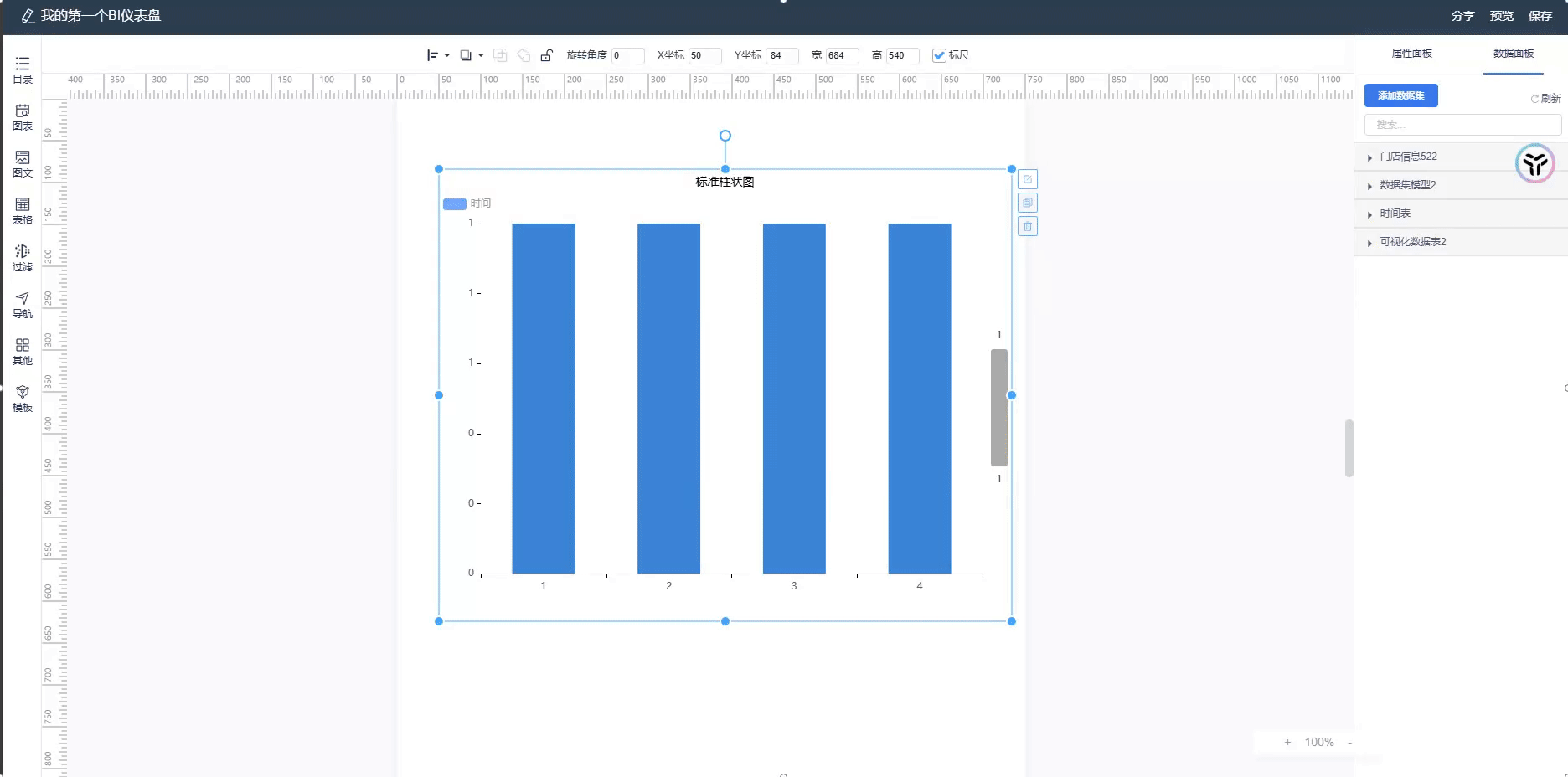
Task: Click the minus zoom-out button
Action: pos(1349,743)
